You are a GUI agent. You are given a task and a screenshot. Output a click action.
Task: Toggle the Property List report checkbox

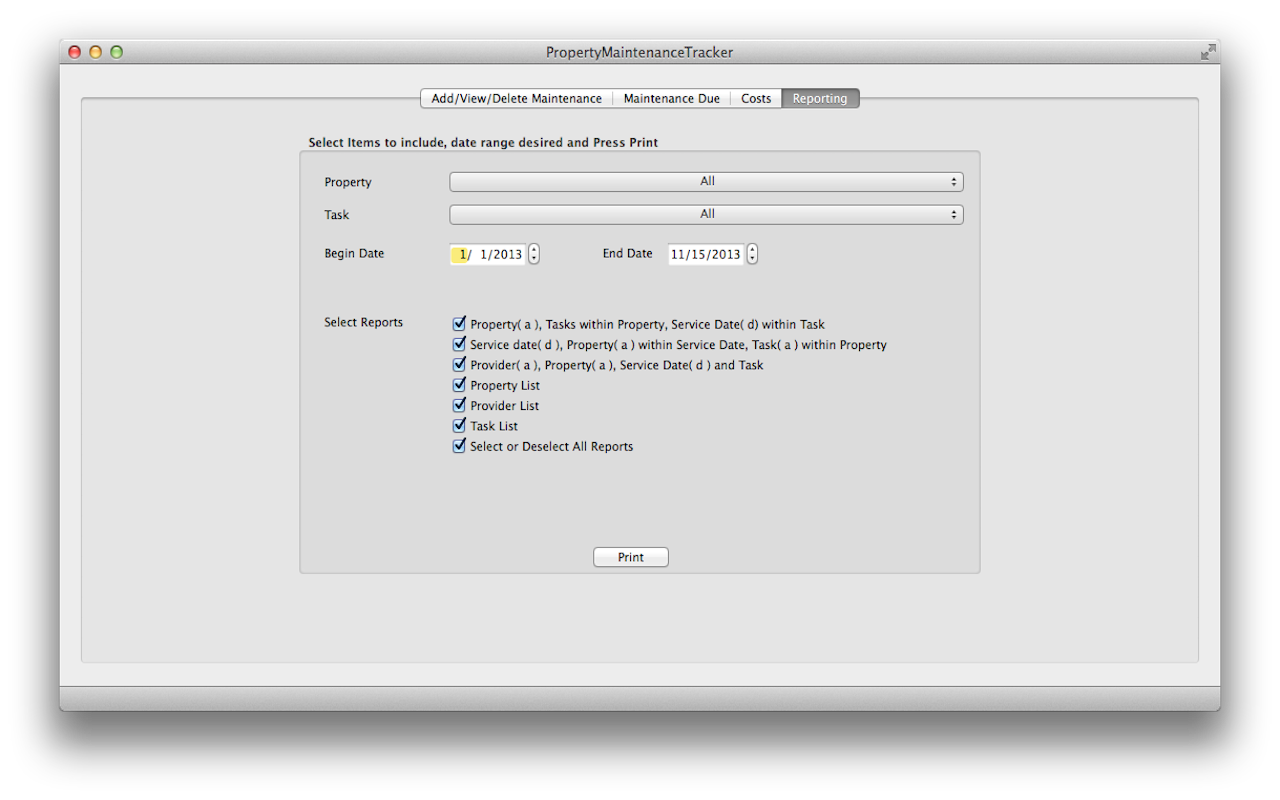(x=460, y=385)
